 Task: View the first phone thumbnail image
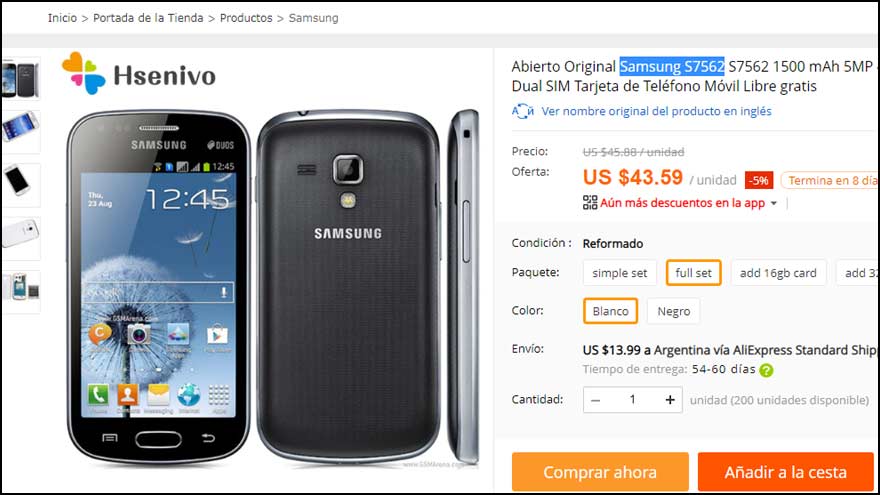click(x=21, y=79)
